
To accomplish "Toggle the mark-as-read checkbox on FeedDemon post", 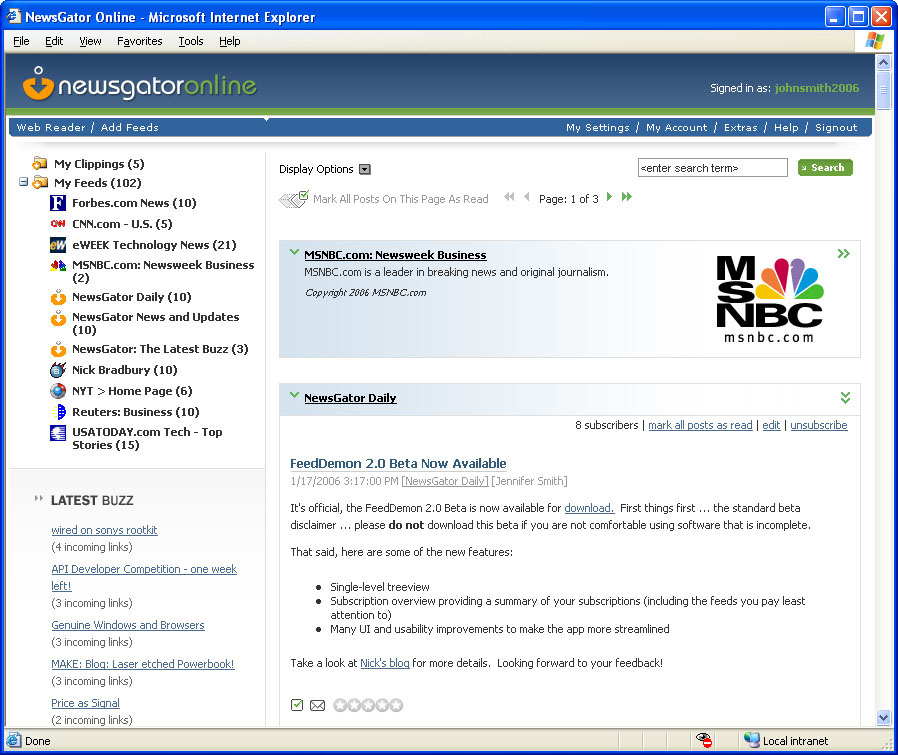I will click(x=297, y=705).
